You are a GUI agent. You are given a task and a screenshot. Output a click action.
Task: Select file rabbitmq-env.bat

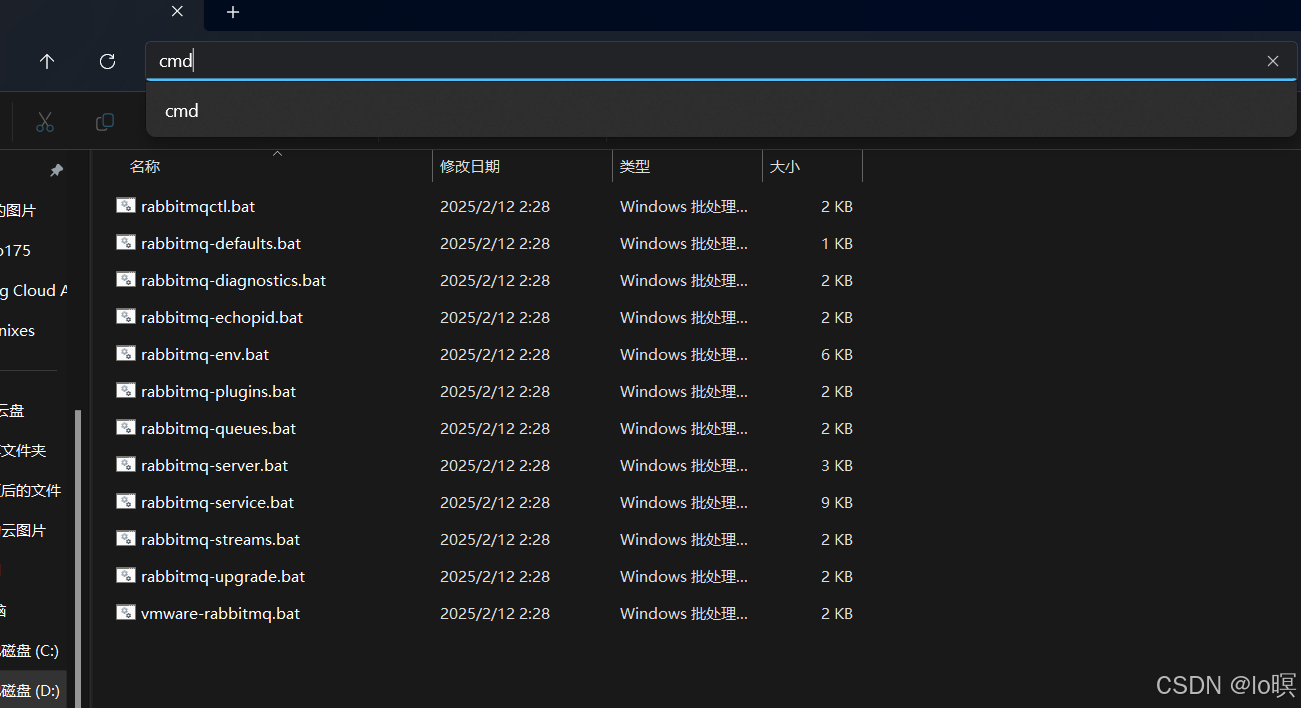click(x=205, y=354)
